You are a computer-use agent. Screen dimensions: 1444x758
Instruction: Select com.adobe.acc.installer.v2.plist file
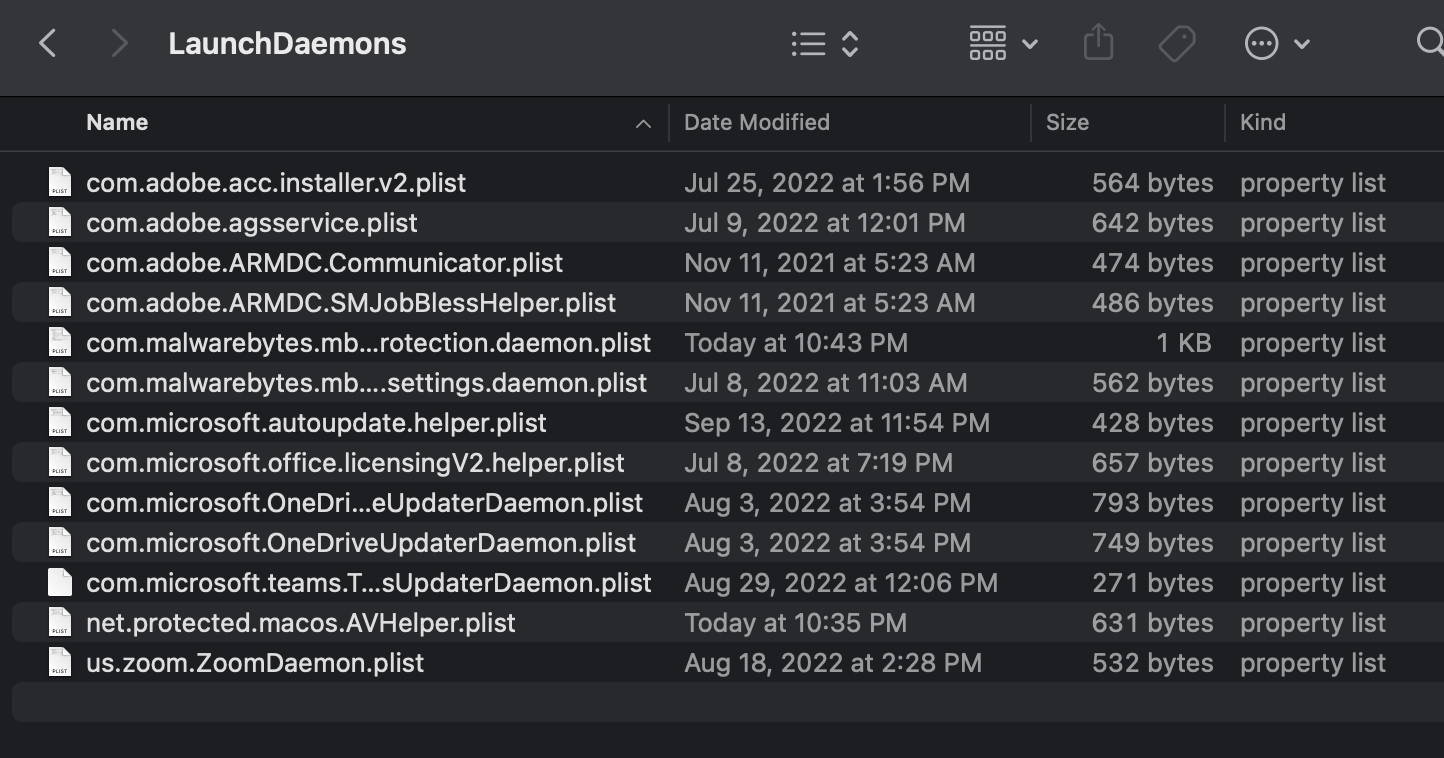pyautogui.click(x=276, y=183)
